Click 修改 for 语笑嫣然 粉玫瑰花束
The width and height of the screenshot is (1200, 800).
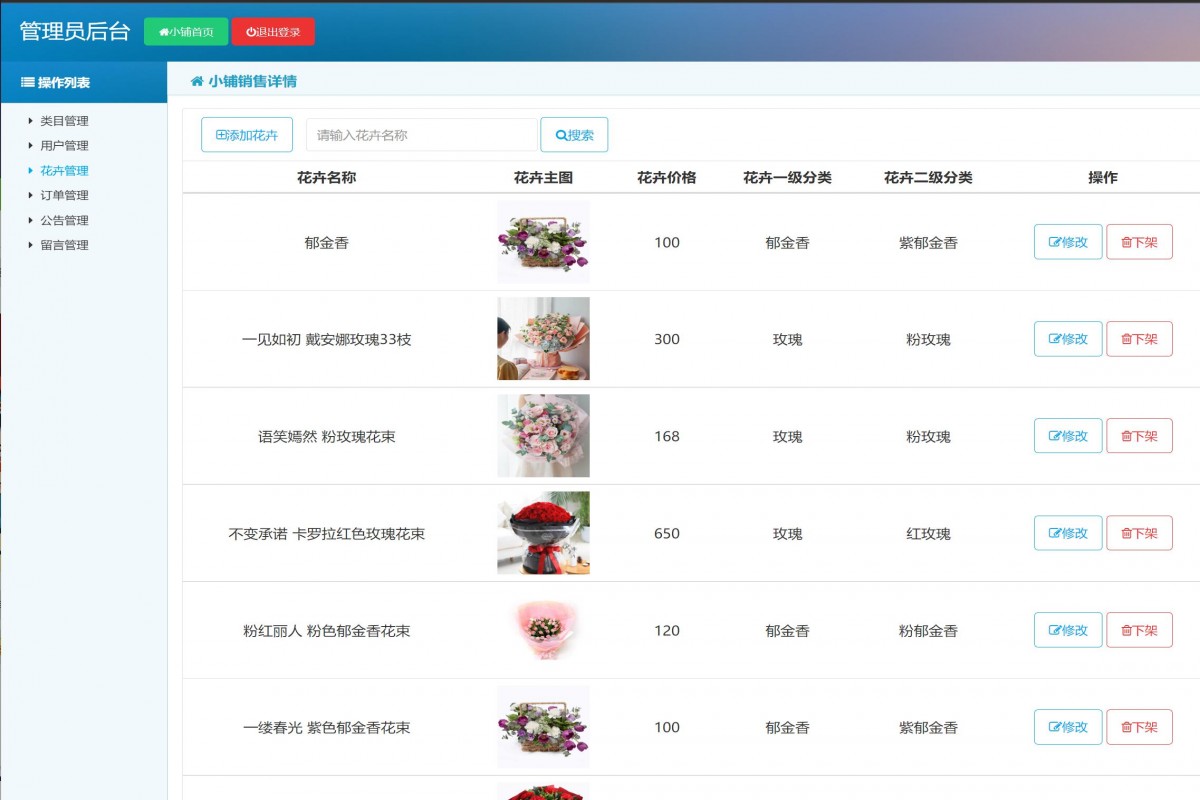[x=1067, y=435]
